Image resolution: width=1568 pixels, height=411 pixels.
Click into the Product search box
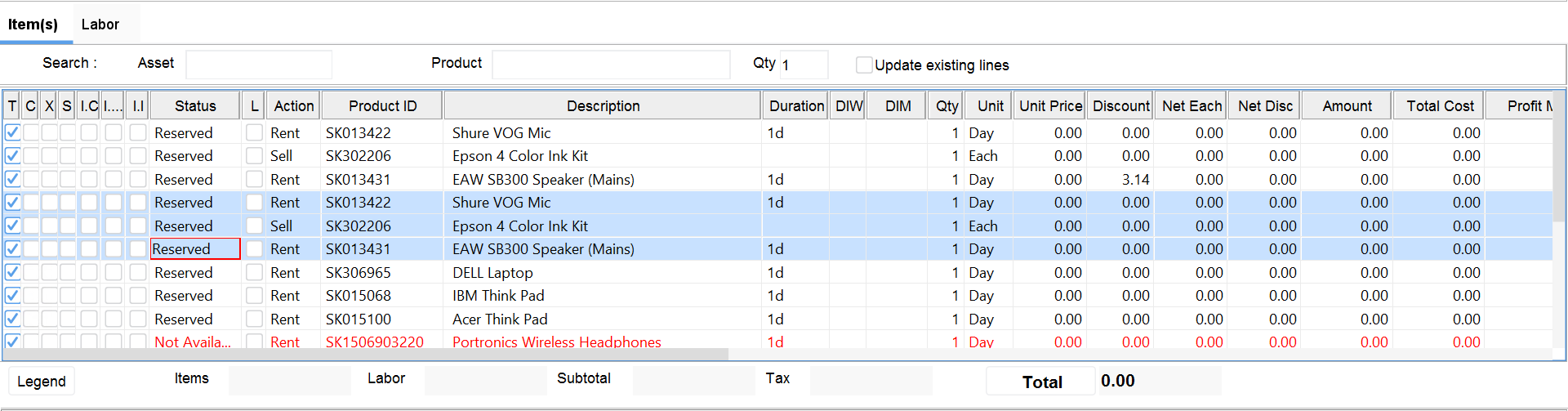click(x=611, y=64)
